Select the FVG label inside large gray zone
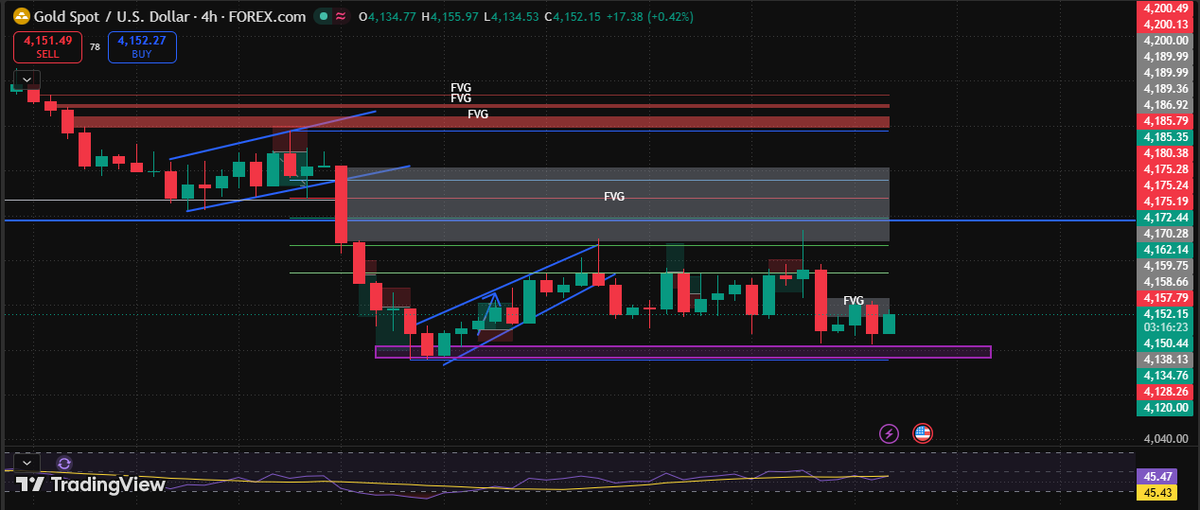The image size is (1200, 510). click(614, 197)
